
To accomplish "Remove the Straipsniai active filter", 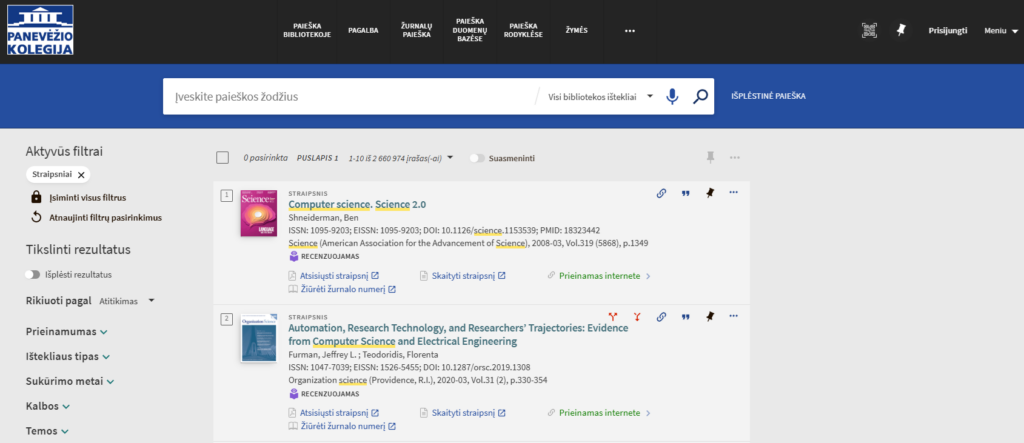I will point(82,175).
